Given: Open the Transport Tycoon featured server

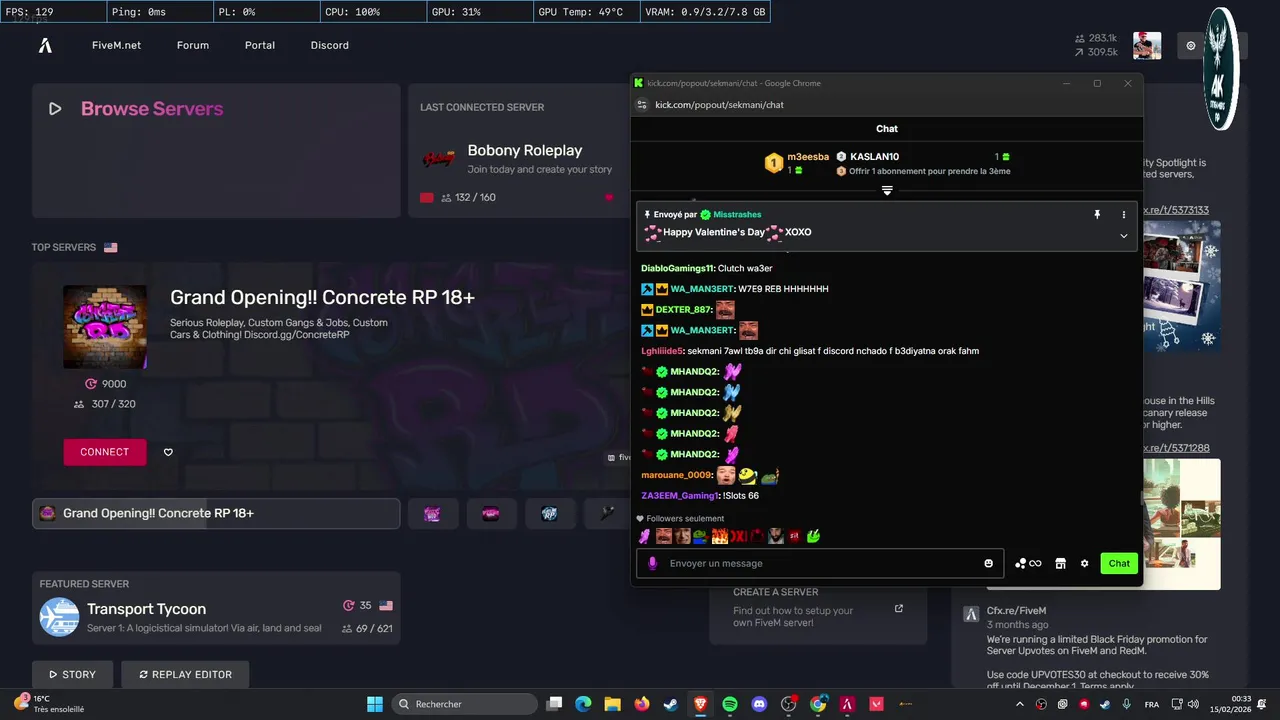Looking at the screenshot, I should click(216, 608).
